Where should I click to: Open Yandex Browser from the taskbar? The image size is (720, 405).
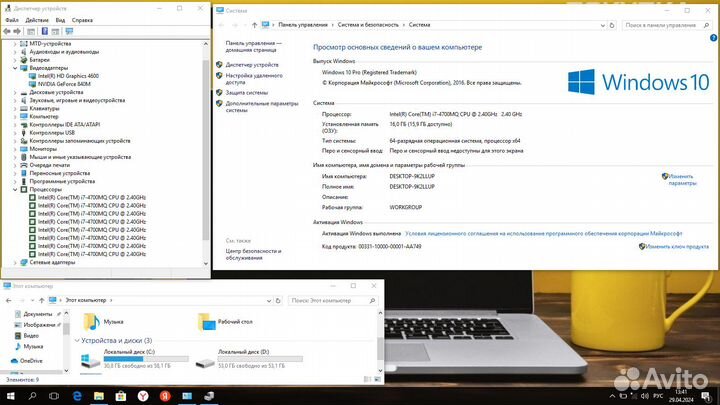coord(143,396)
